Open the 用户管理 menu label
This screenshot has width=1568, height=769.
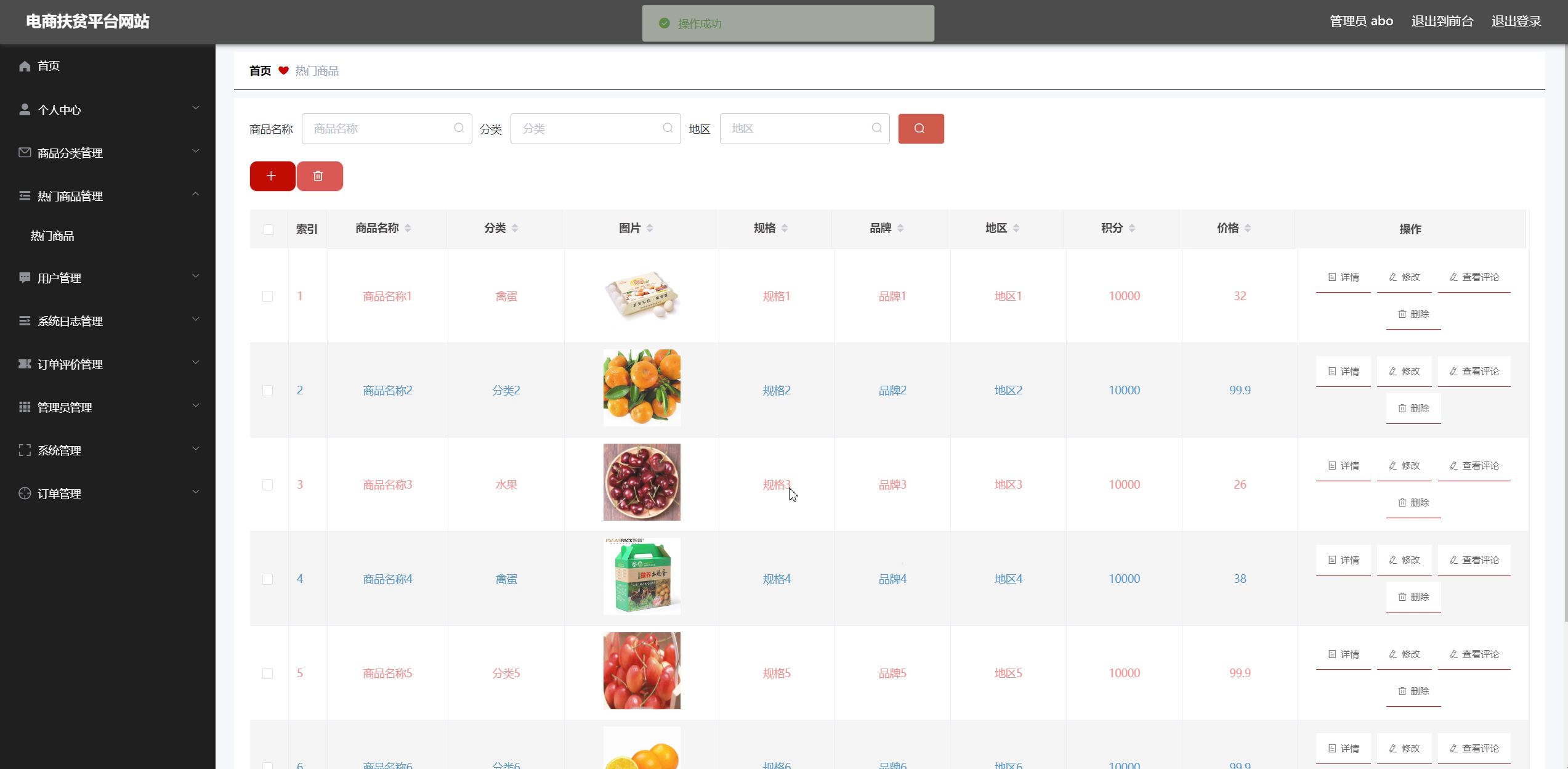59,278
